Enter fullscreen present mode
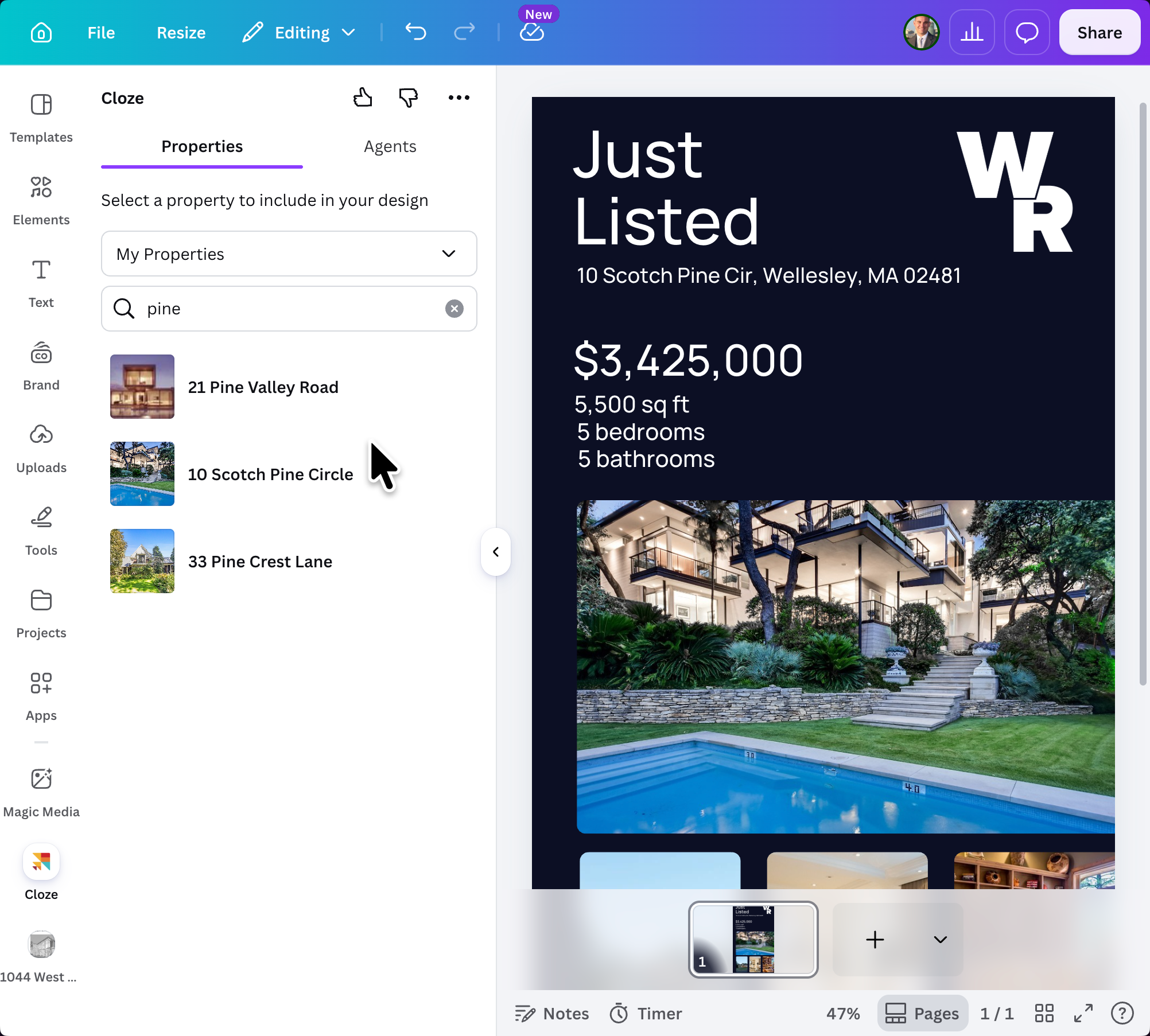This screenshot has width=1150, height=1036. click(x=1083, y=1014)
